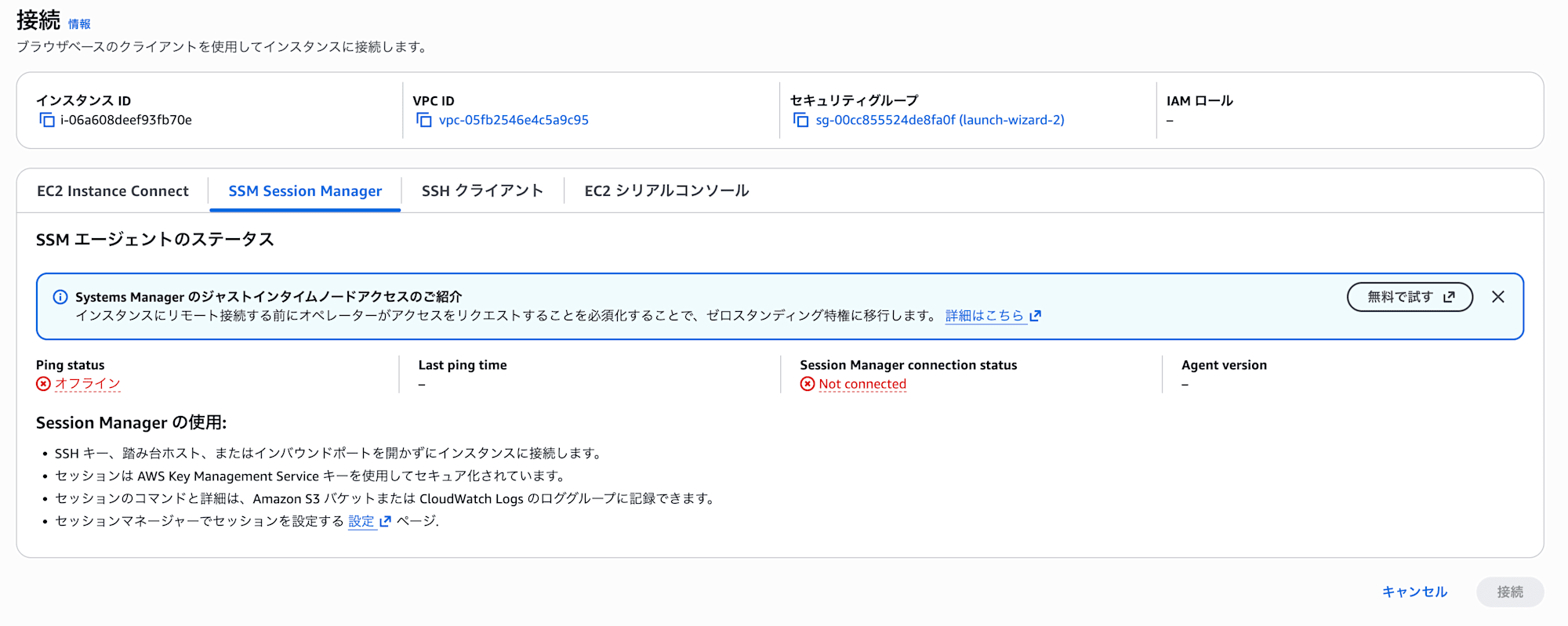Image resolution: width=1568 pixels, height=626 pixels.
Task: Click the Session Manager connection status label
Action: (908, 365)
